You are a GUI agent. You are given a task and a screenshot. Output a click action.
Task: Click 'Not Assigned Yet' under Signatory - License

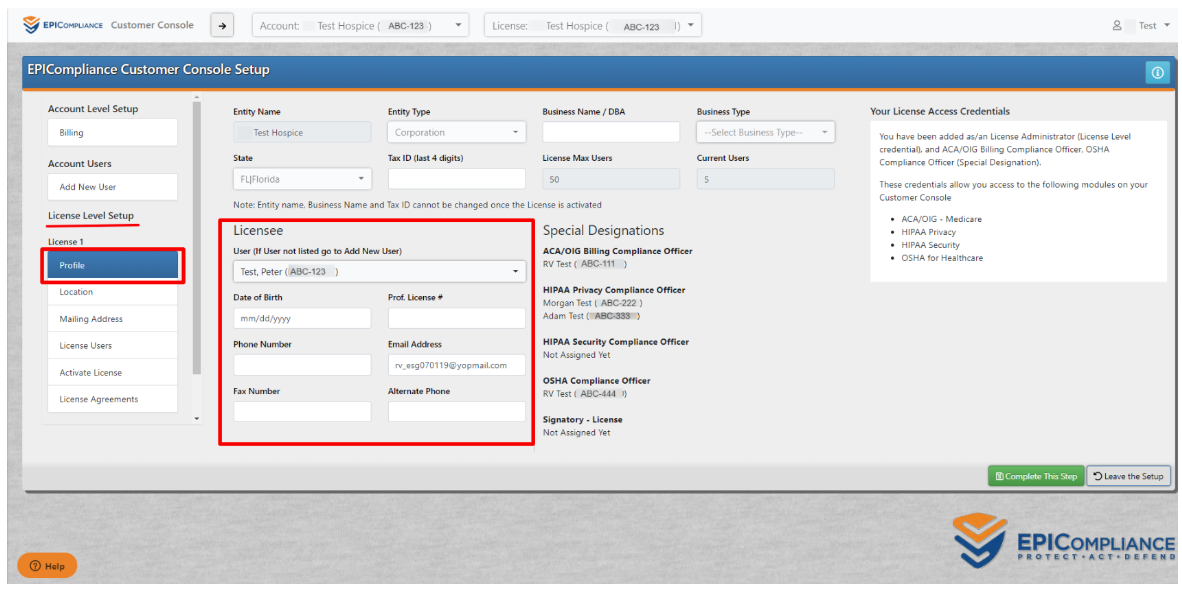coord(577,433)
